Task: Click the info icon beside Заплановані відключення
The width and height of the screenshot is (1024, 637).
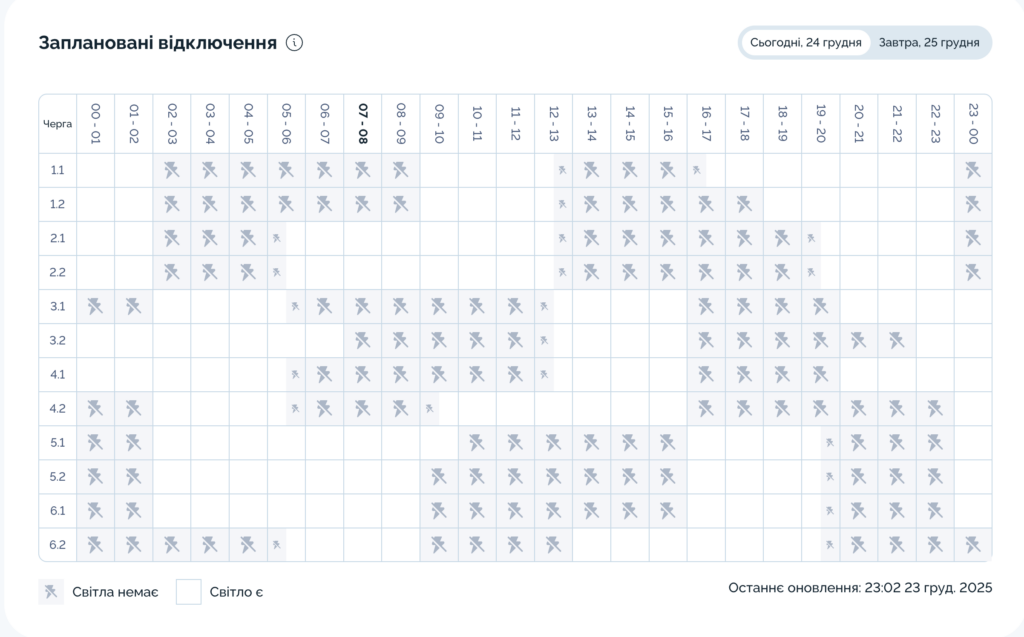Action: pos(294,43)
